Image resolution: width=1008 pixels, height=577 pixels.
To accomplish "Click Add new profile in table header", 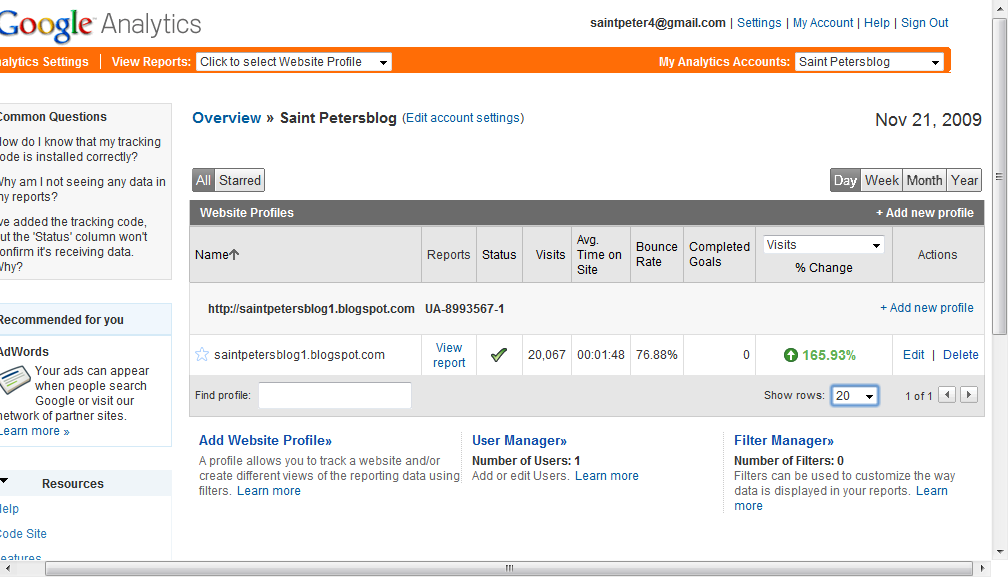I will click(924, 213).
